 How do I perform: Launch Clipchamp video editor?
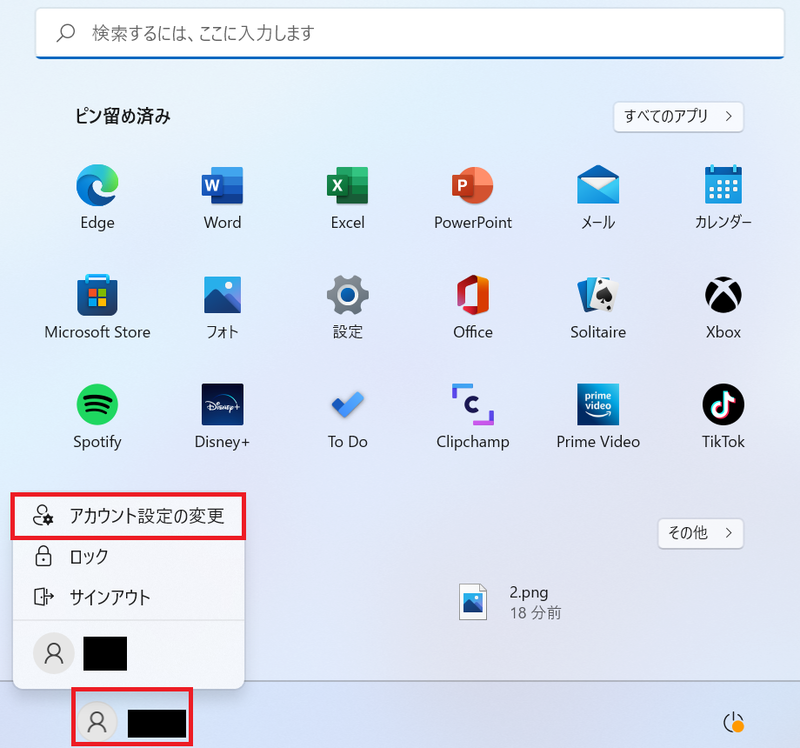tap(472, 416)
